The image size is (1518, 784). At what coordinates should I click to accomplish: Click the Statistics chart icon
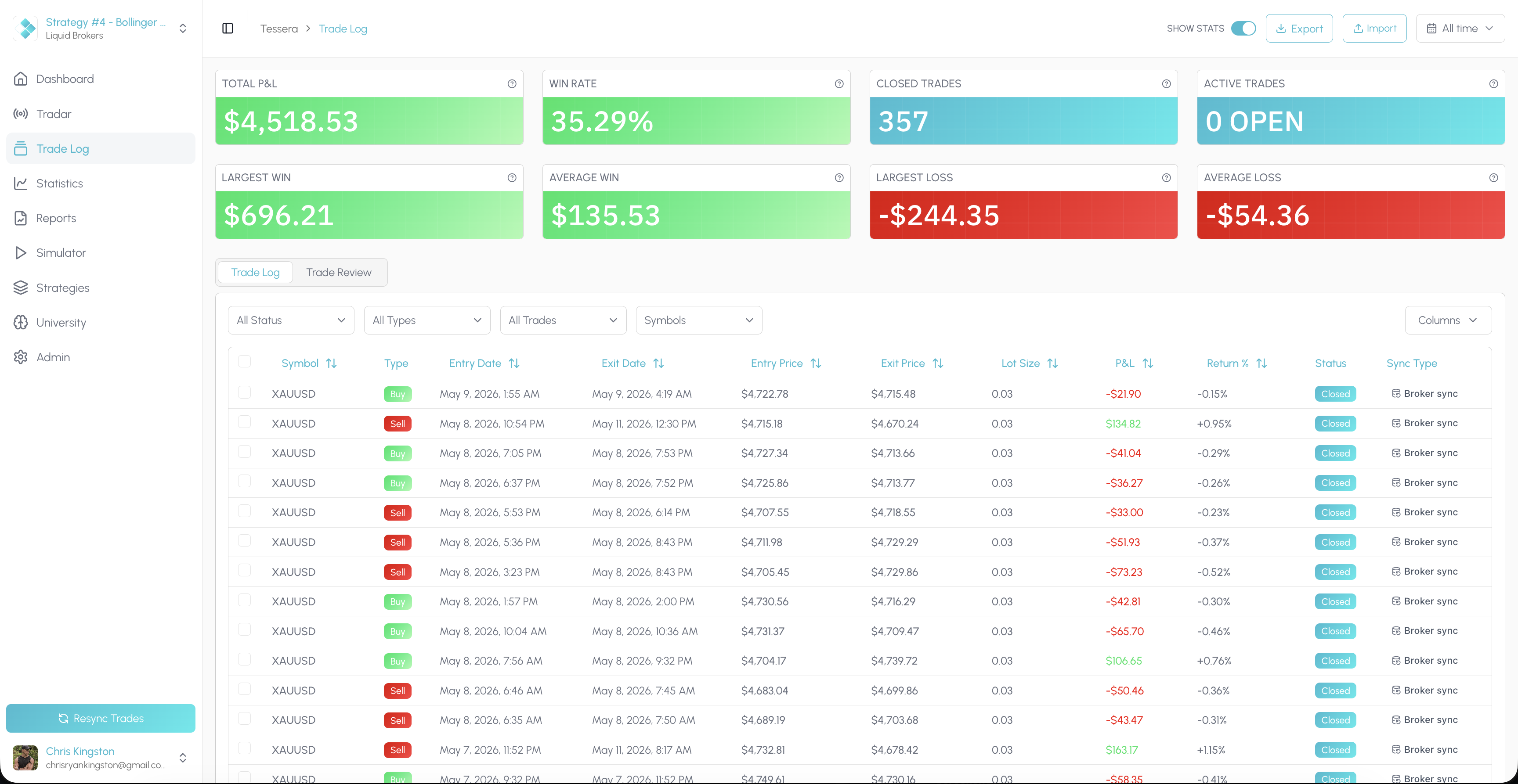pyautogui.click(x=21, y=183)
